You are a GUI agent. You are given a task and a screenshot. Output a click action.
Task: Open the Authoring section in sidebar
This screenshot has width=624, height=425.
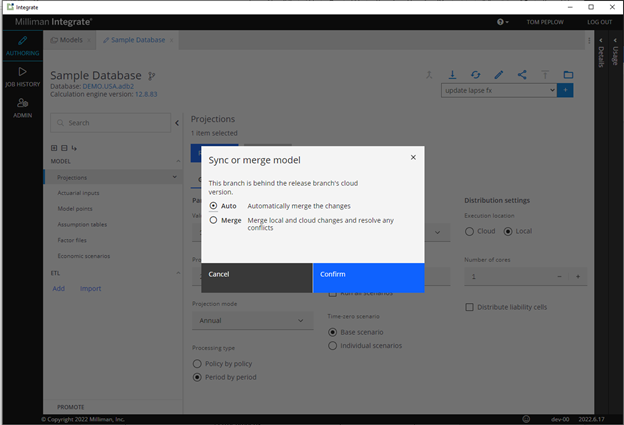[22, 45]
